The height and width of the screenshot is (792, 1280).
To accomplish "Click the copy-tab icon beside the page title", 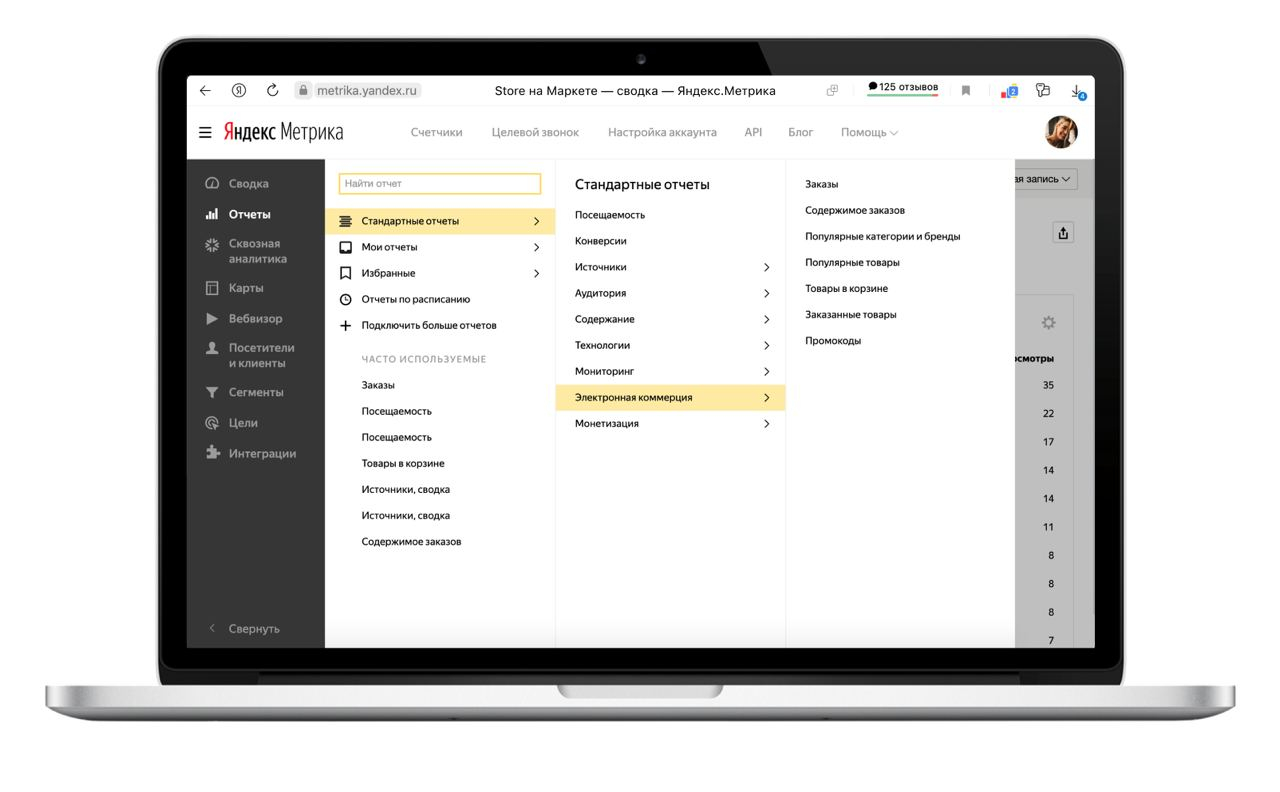I will pos(832,90).
